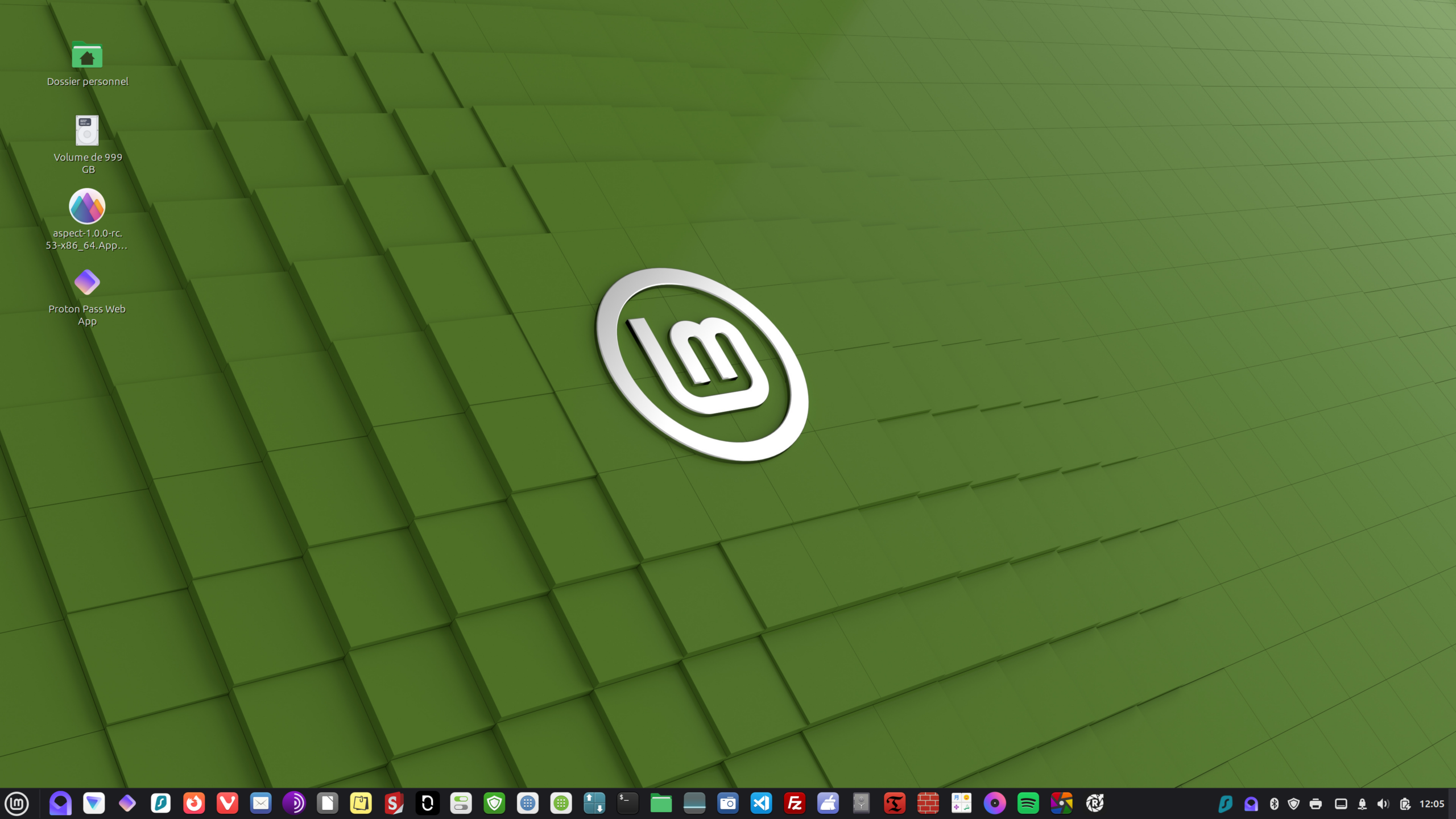Open Spotify
Image resolution: width=1456 pixels, height=819 pixels.
click(x=1028, y=804)
